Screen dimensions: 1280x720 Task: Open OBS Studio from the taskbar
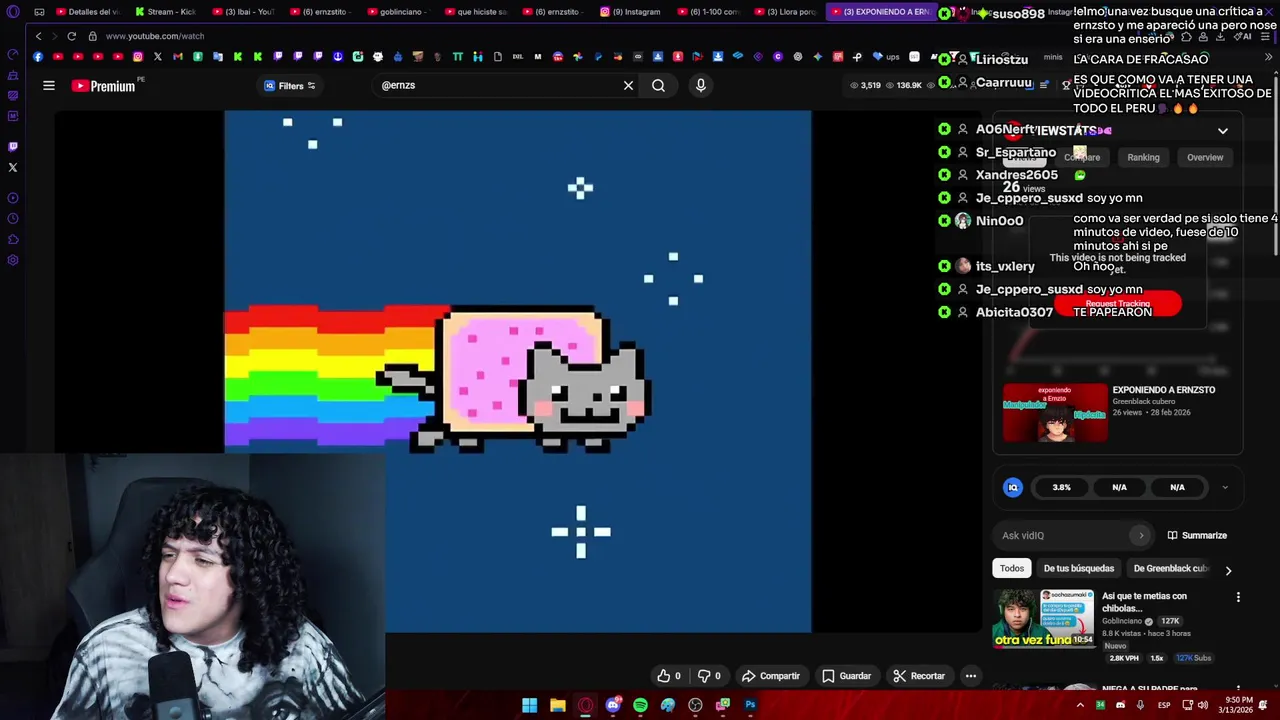695,705
